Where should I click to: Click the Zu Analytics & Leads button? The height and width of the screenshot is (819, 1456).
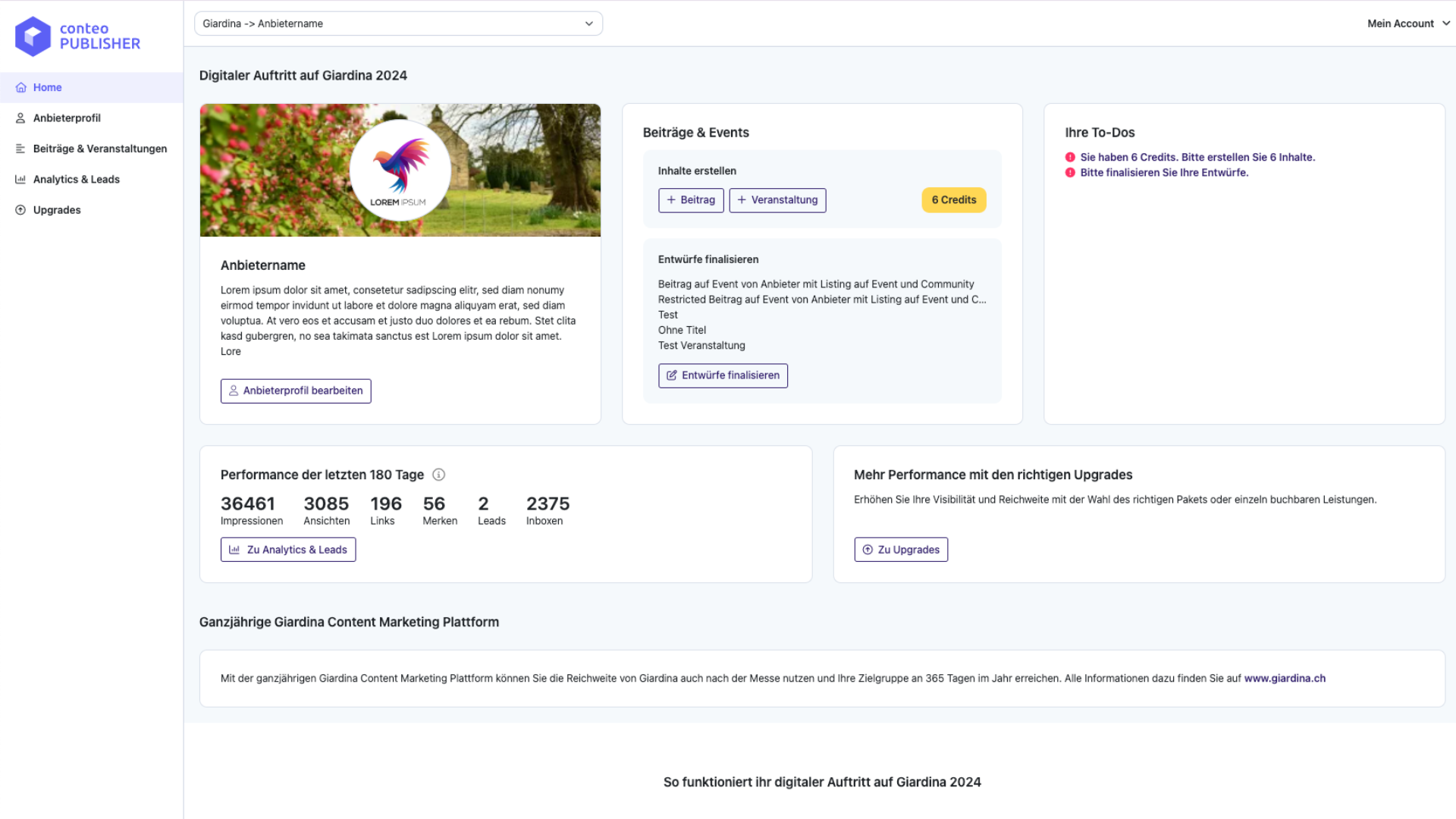(x=288, y=550)
